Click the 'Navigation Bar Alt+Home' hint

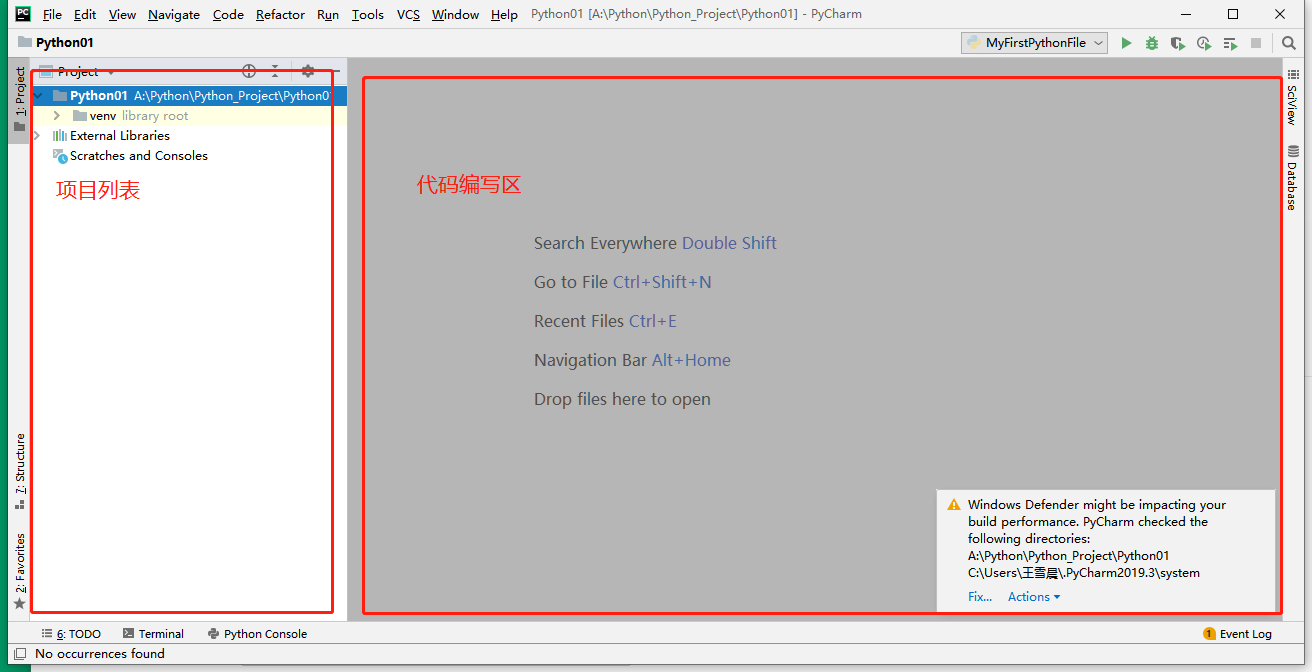(632, 360)
